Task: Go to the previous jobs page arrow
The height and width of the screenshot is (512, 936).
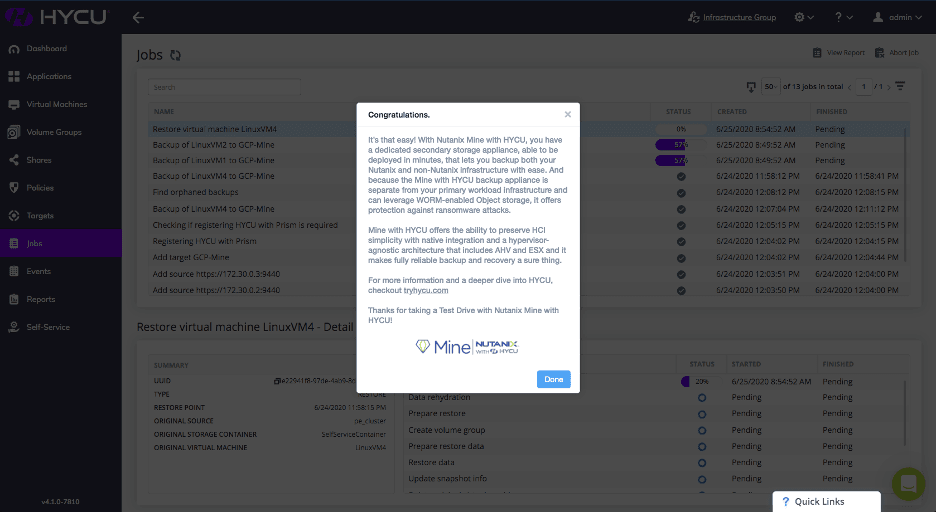Action: click(x=849, y=87)
